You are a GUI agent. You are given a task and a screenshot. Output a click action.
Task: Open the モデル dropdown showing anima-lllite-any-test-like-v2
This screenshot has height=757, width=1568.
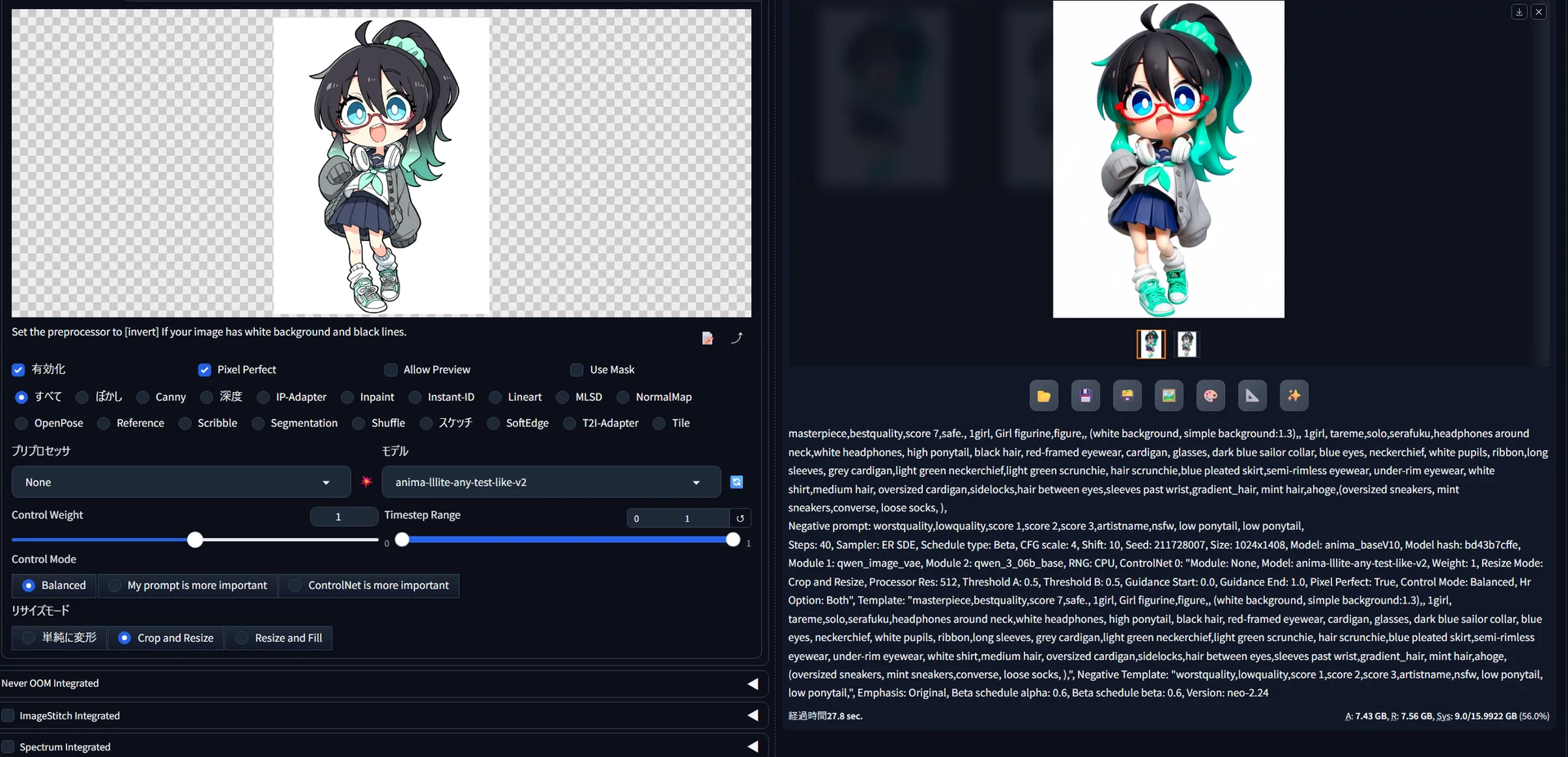[x=551, y=482]
